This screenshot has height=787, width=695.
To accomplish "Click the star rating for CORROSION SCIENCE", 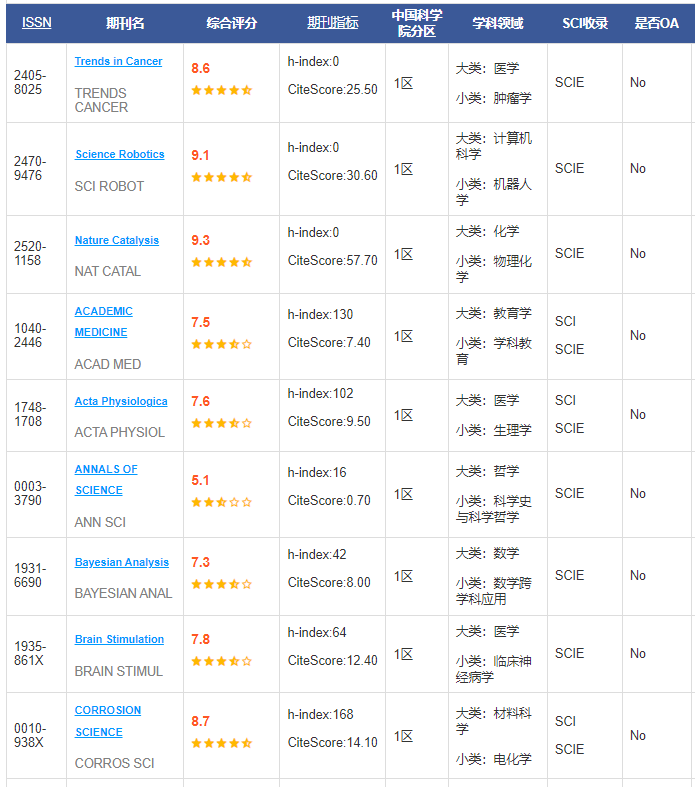I will [221, 743].
